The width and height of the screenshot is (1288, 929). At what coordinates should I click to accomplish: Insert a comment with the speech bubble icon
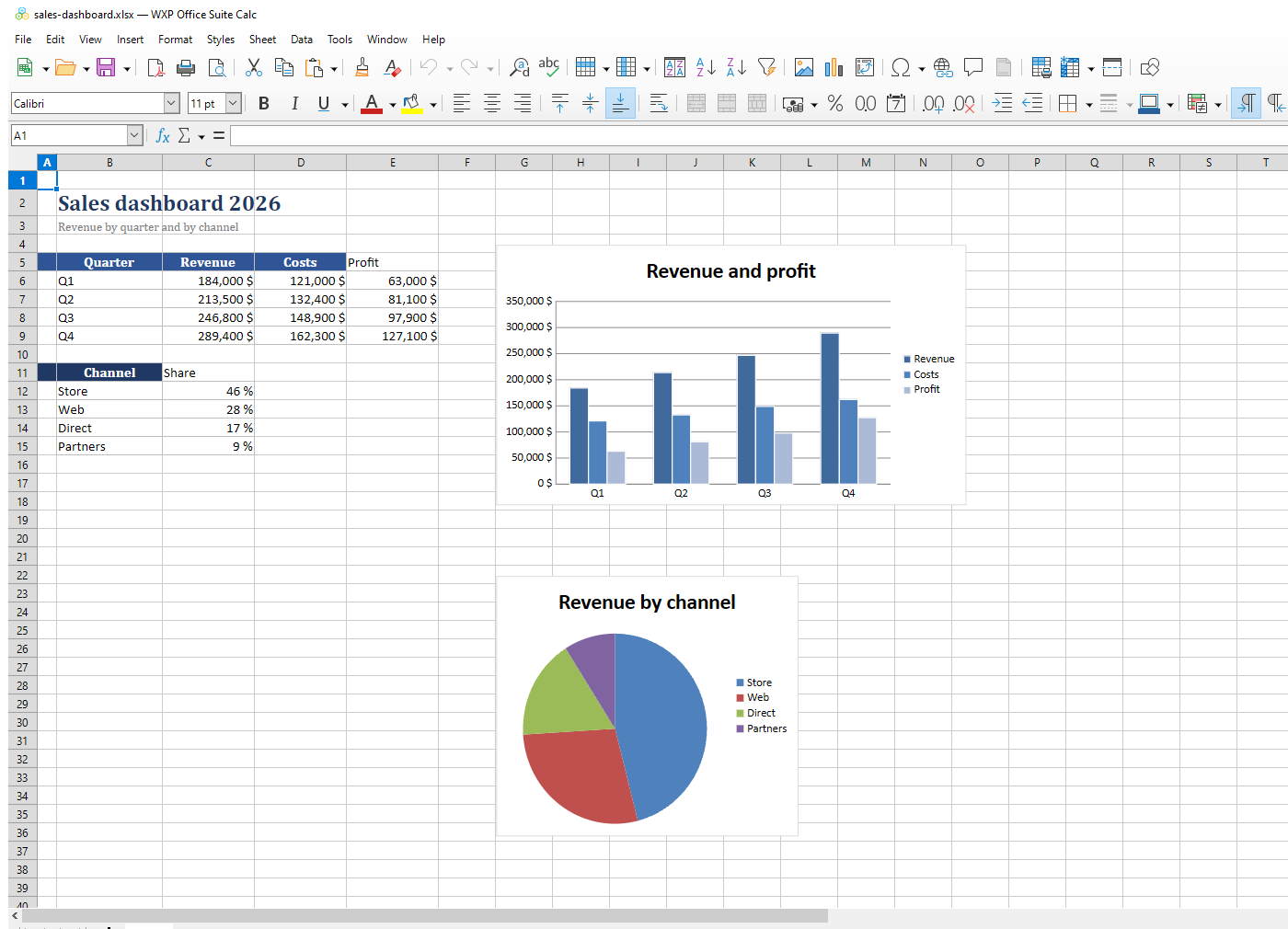click(x=972, y=67)
